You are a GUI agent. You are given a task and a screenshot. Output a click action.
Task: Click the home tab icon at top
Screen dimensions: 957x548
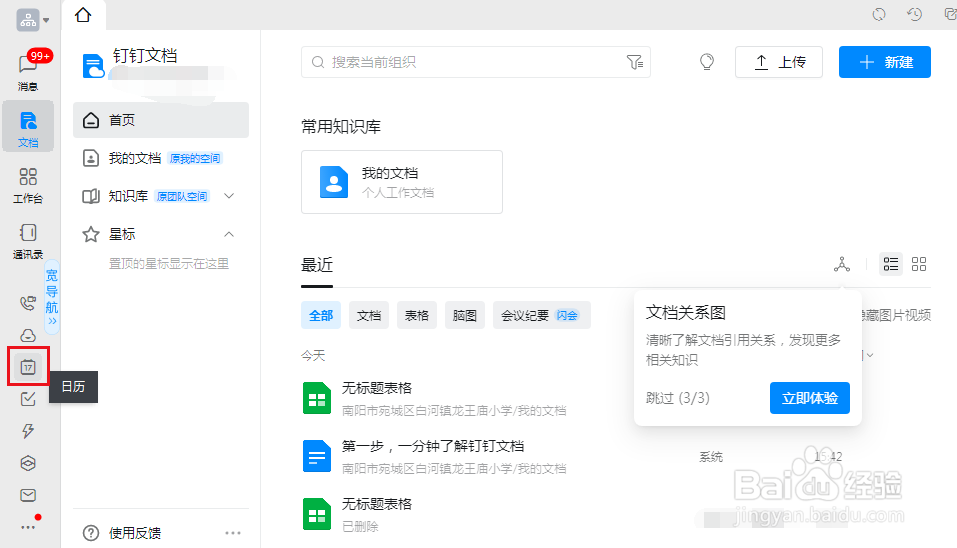point(83,15)
